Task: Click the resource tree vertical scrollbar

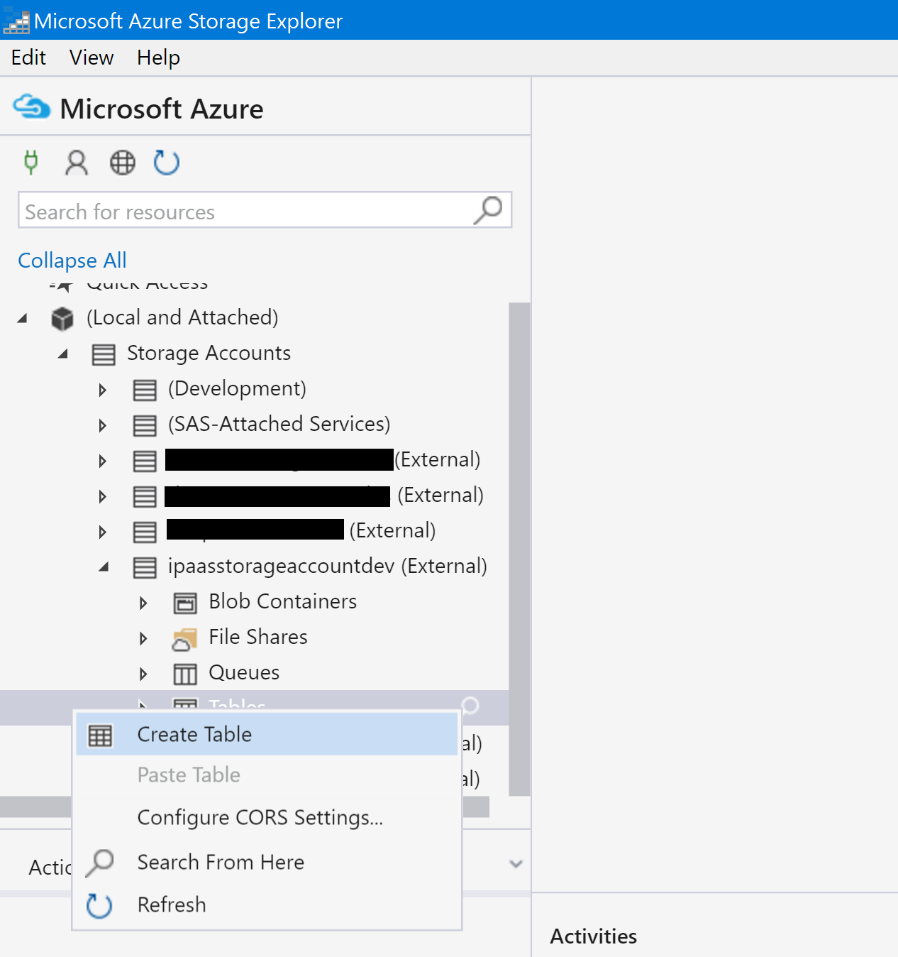Action: point(519,549)
